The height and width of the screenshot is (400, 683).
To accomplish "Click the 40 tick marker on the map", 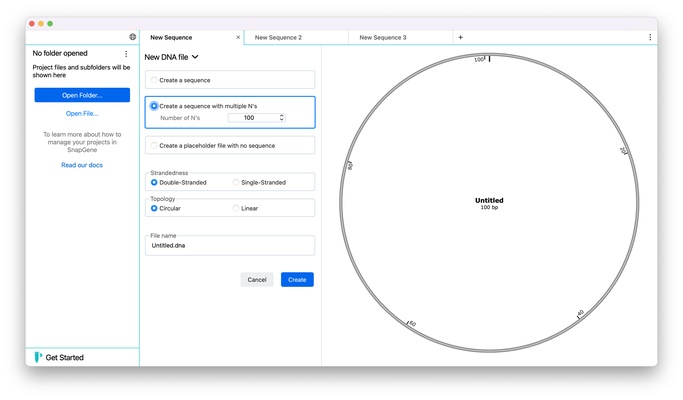I will (580, 313).
